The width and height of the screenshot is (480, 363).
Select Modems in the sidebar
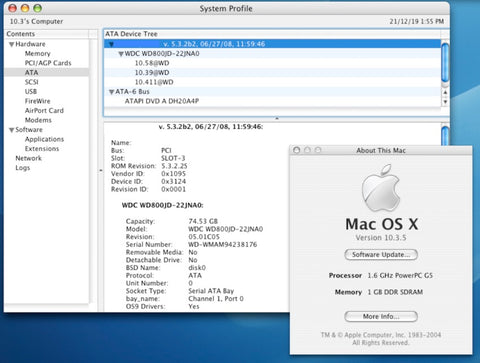(x=38, y=120)
